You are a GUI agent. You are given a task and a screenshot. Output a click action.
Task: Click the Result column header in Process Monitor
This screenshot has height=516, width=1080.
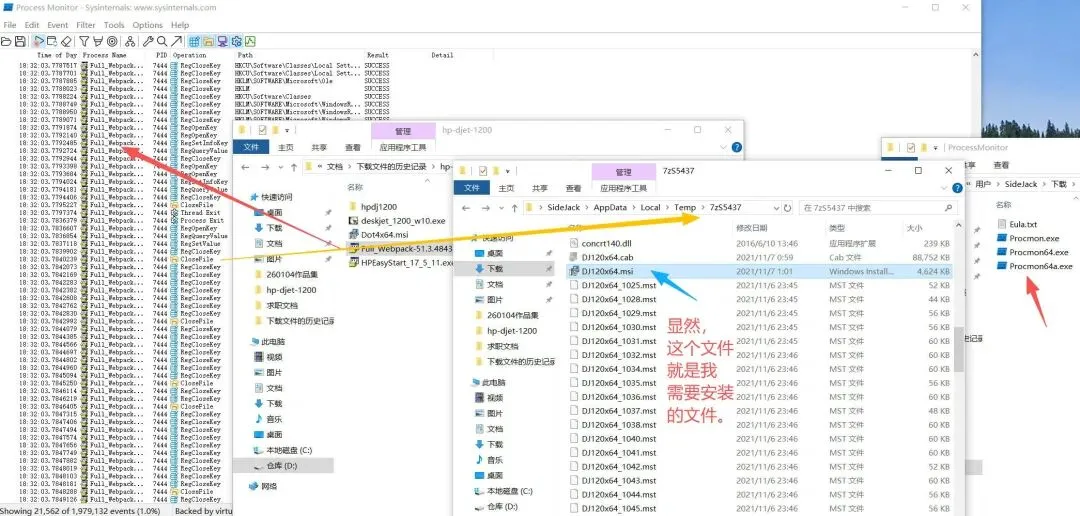[x=377, y=55]
